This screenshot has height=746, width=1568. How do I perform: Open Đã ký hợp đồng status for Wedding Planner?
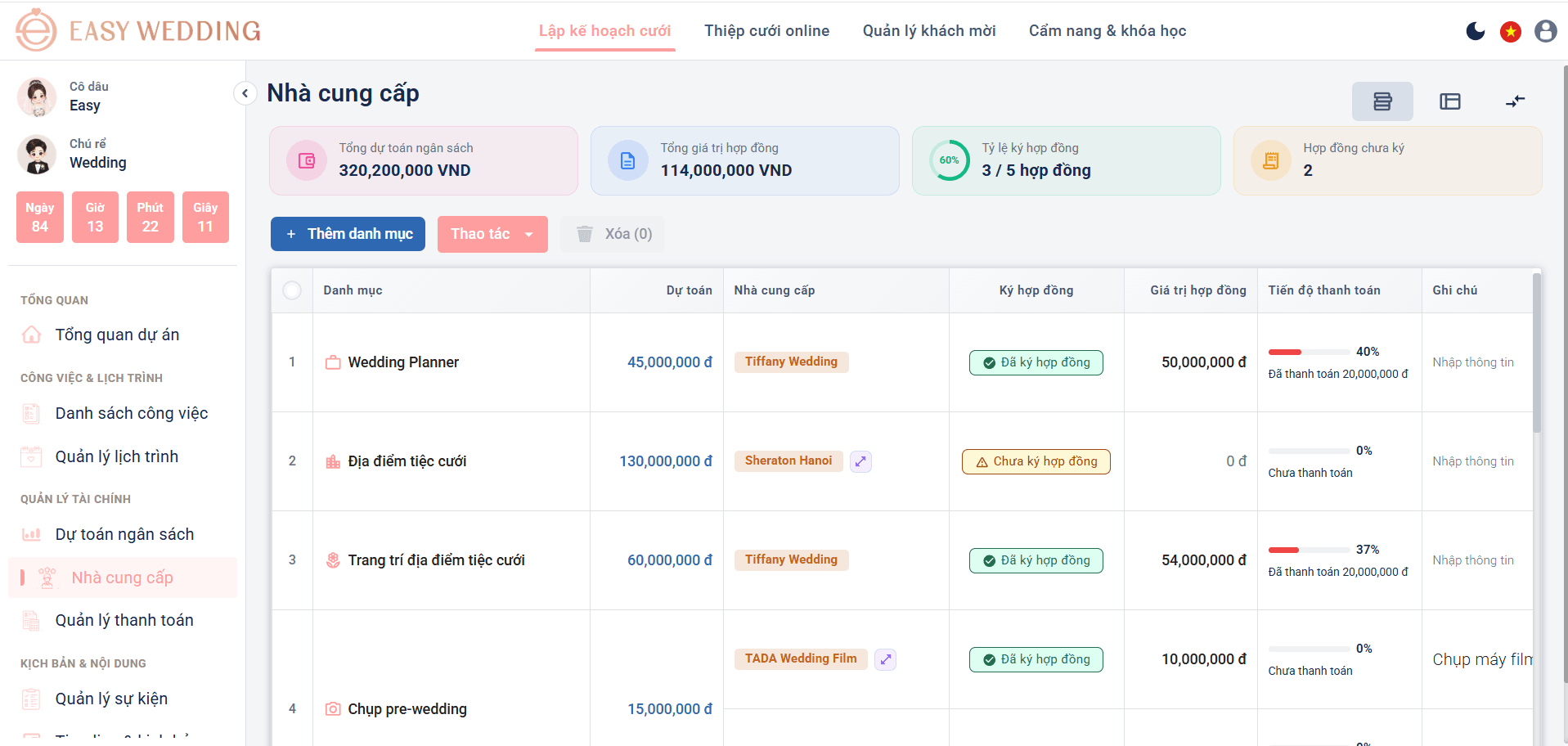tap(1036, 362)
